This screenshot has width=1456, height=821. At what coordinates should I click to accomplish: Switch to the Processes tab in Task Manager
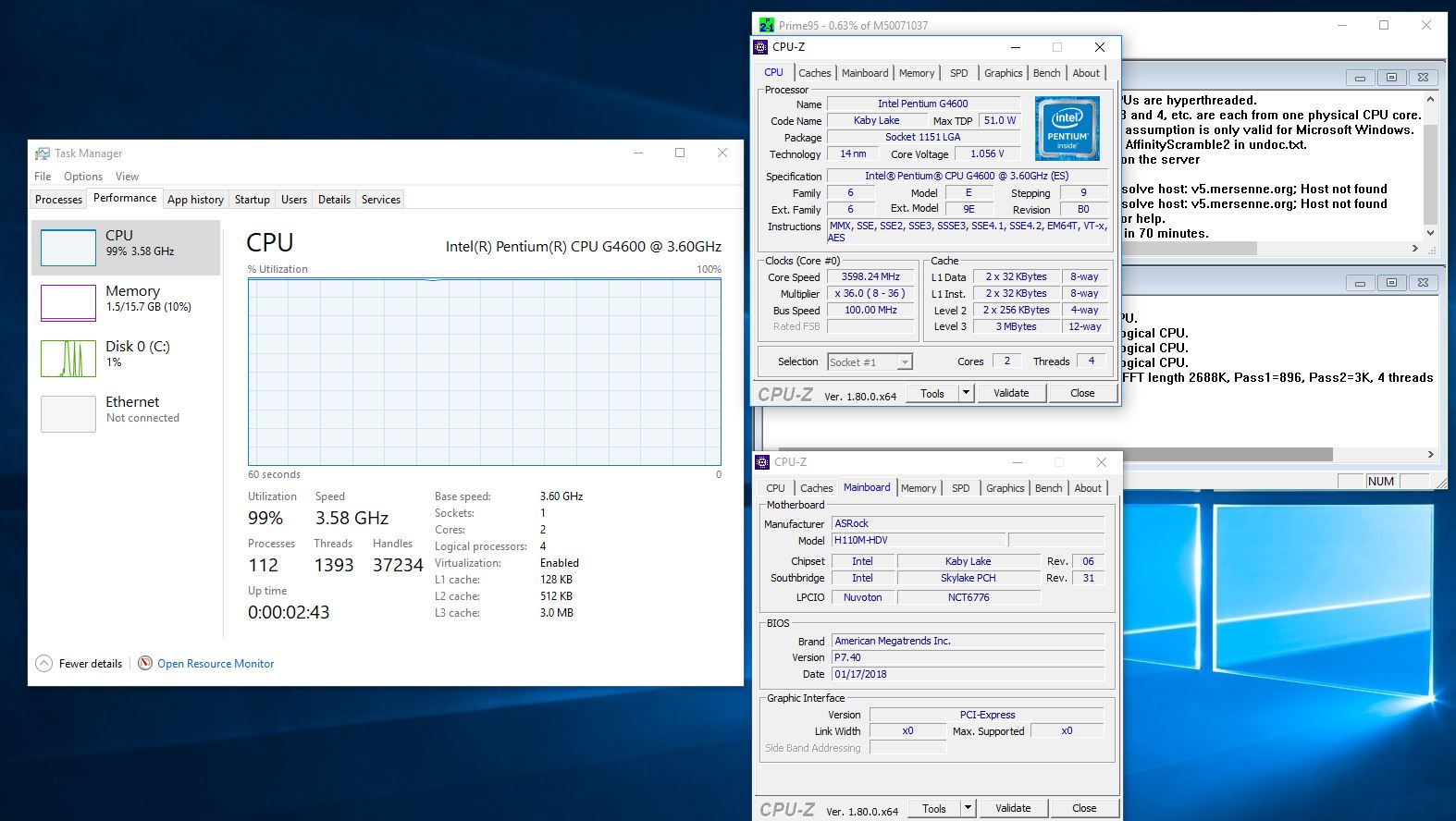point(59,200)
